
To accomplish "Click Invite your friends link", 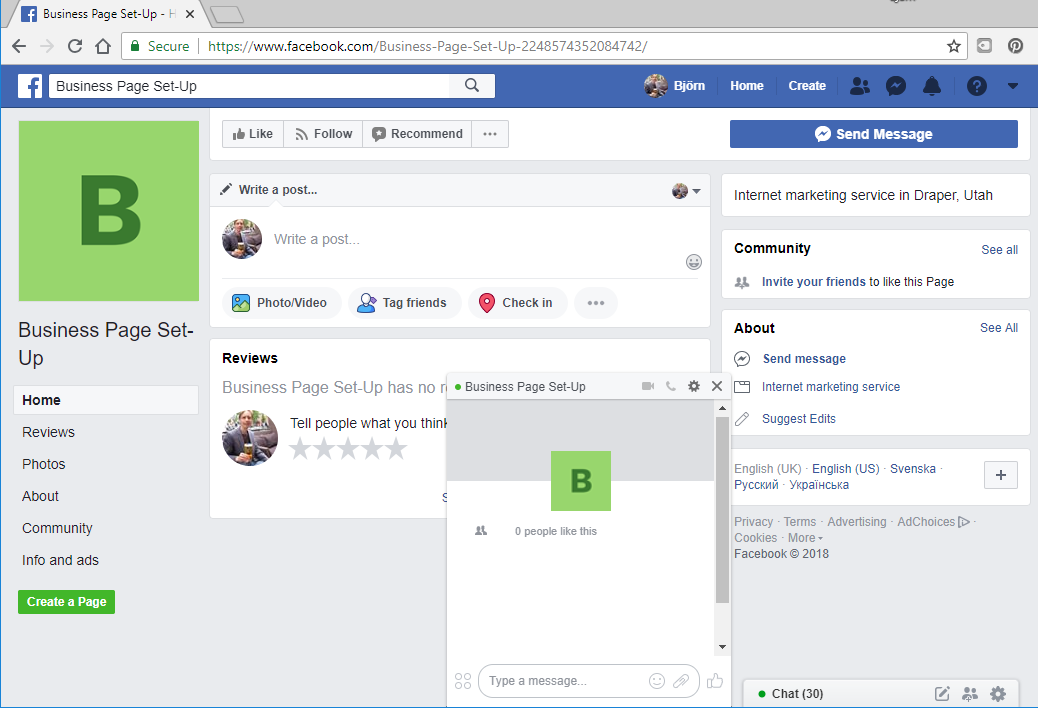I will (814, 281).
